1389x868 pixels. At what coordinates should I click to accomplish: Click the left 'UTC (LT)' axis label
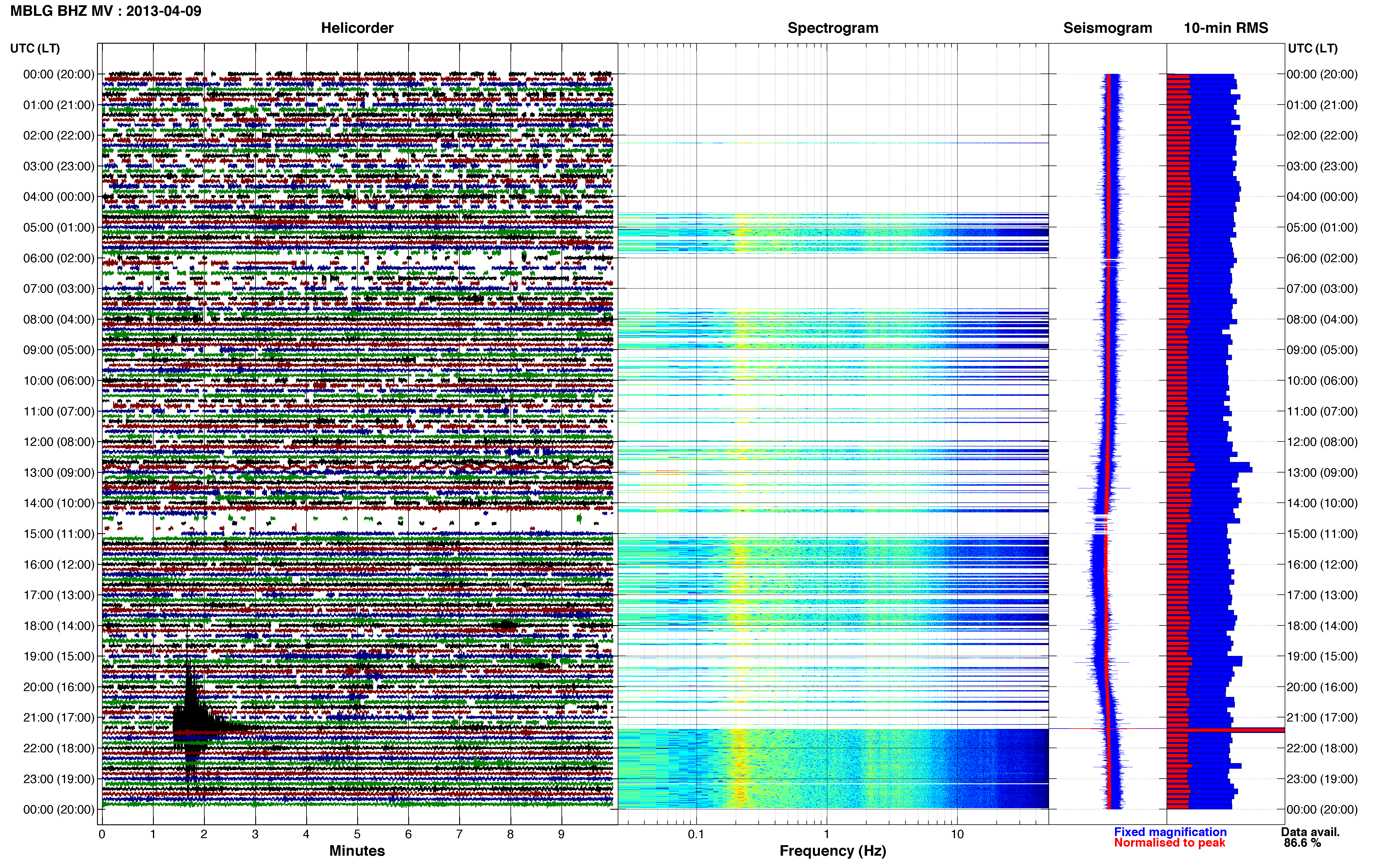(x=35, y=48)
